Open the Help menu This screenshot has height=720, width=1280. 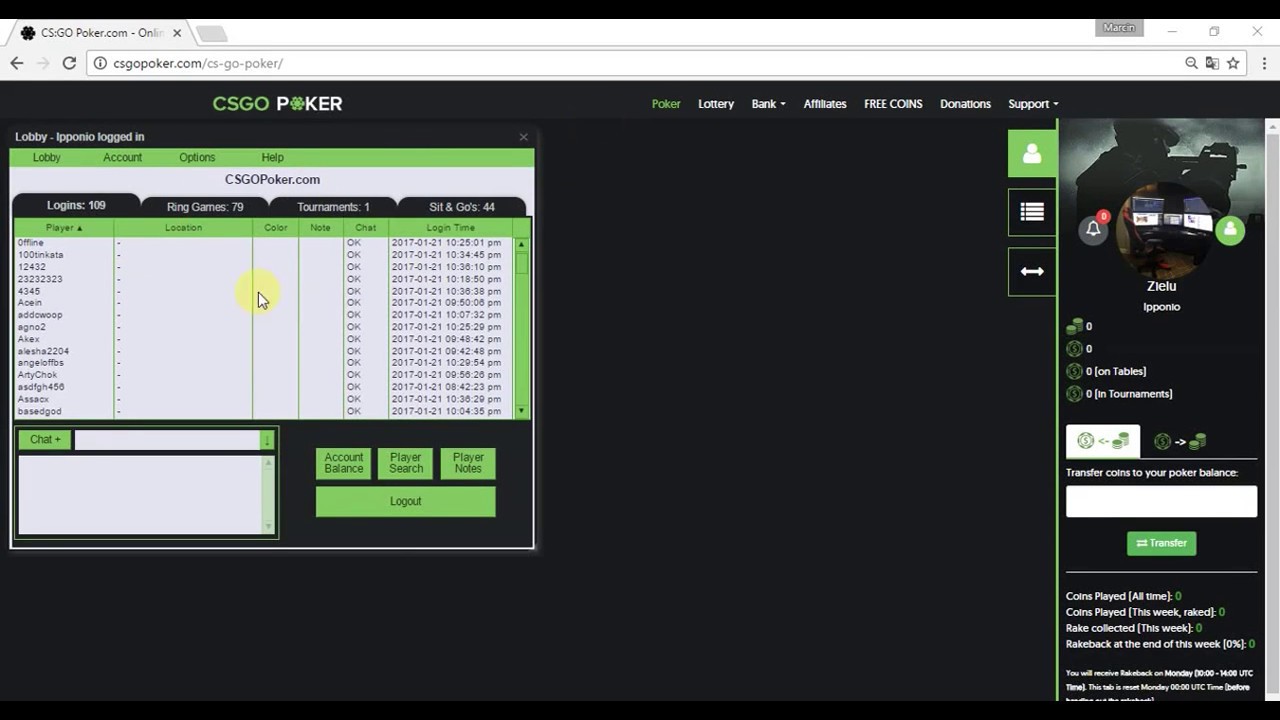coord(272,158)
